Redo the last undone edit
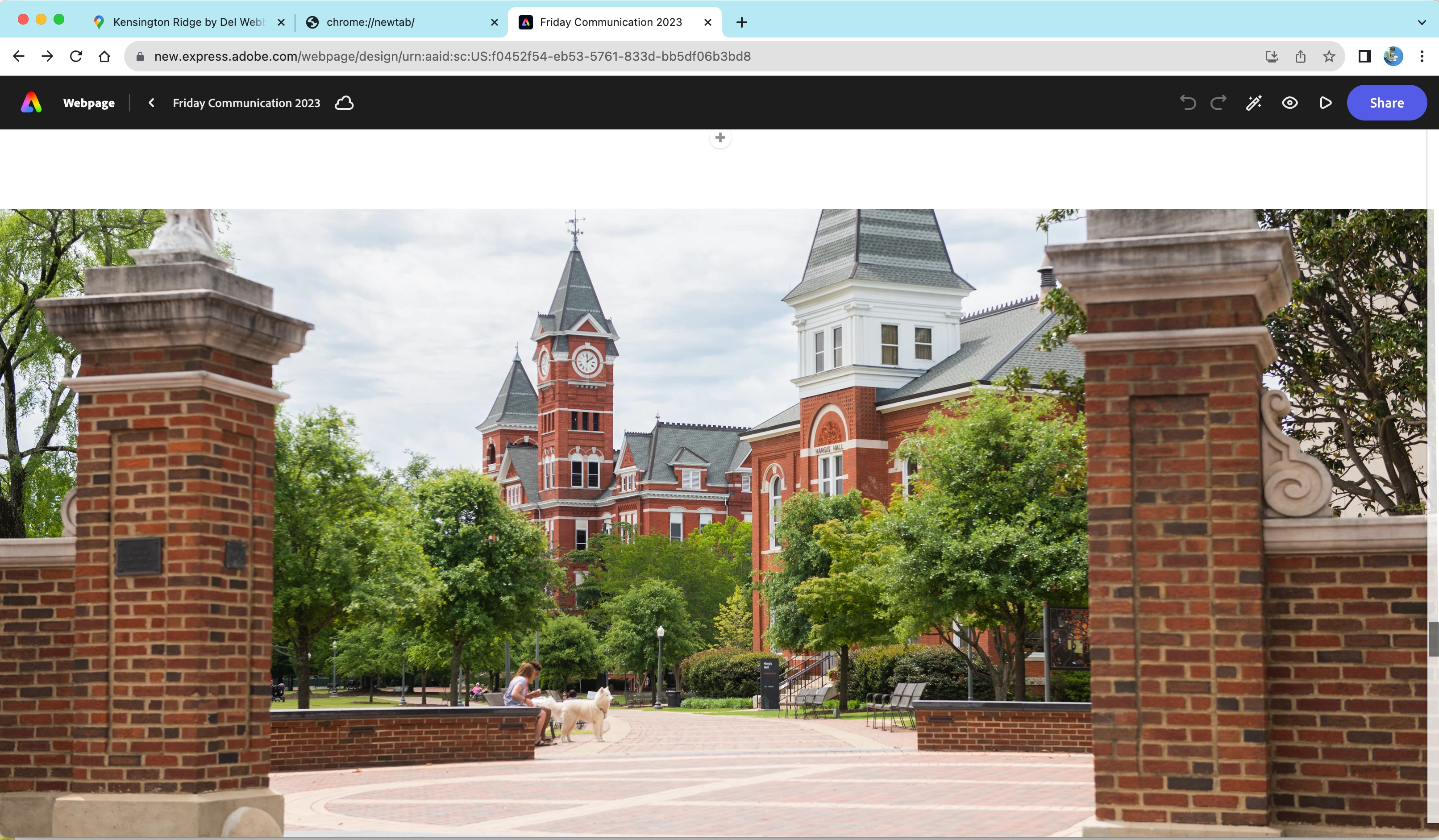The height and width of the screenshot is (840, 1439). [x=1219, y=103]
